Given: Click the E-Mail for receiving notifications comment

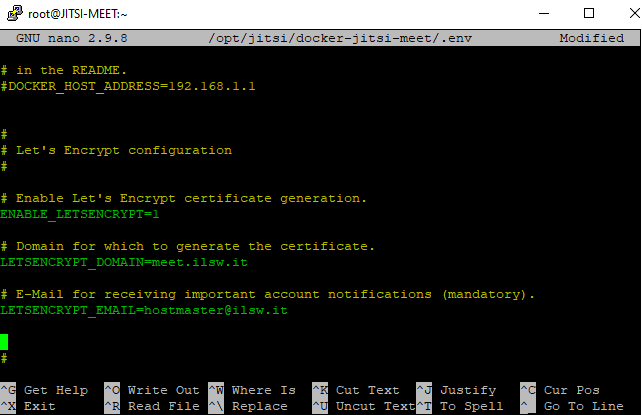Looking at the screenshot, I should [x=268, y=295].
